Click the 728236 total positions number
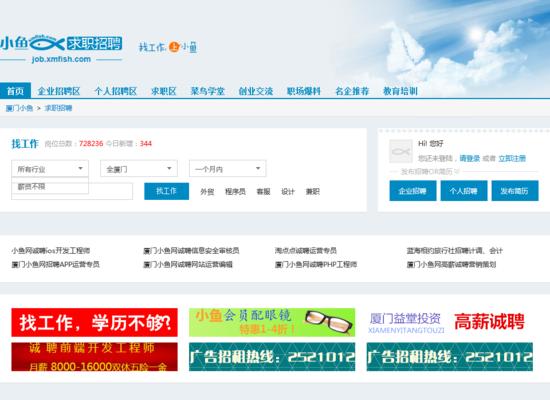The width and height of the screenshot is (550, 400). (x=91, y=144)
